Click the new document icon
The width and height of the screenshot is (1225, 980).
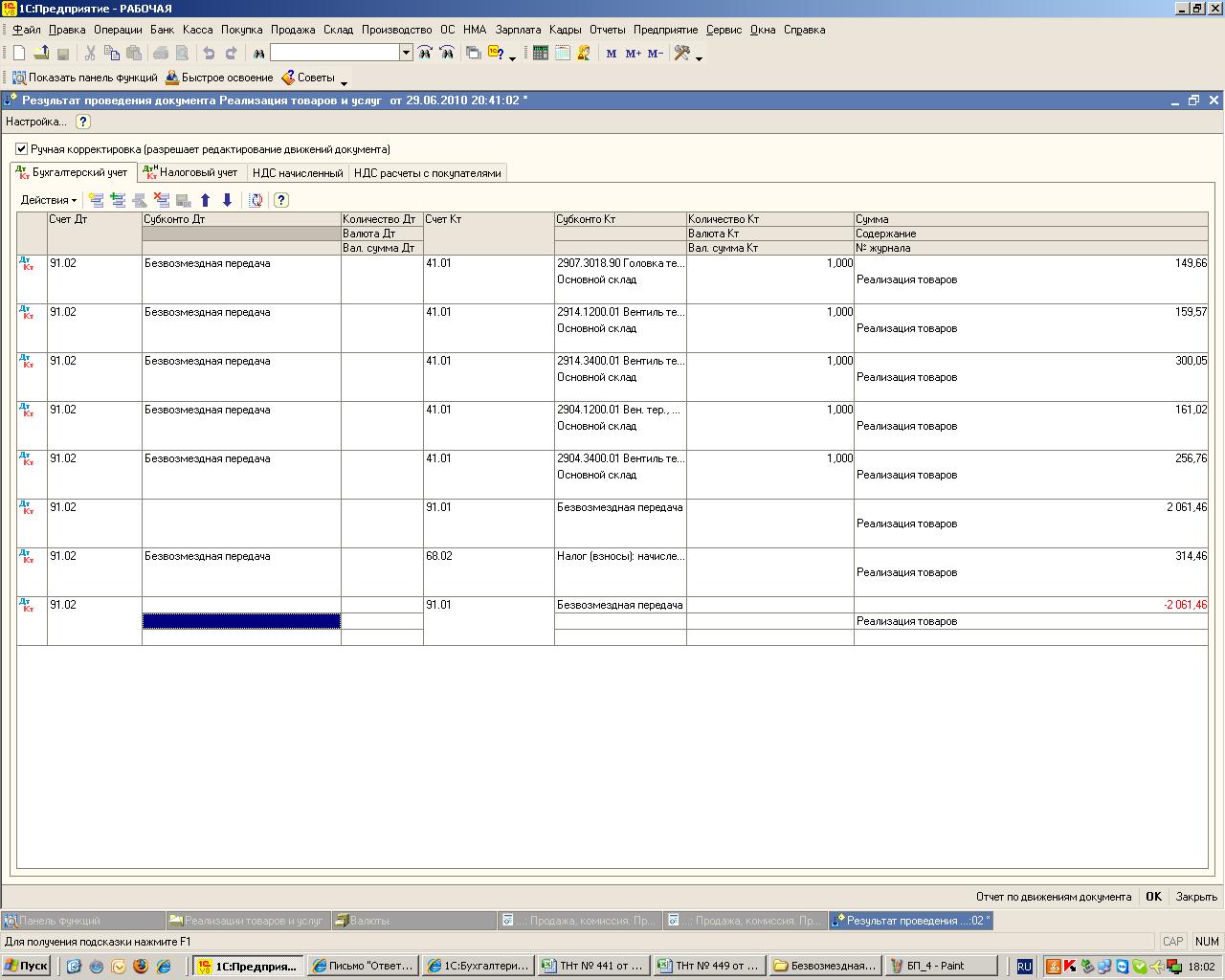click(18, 54)
